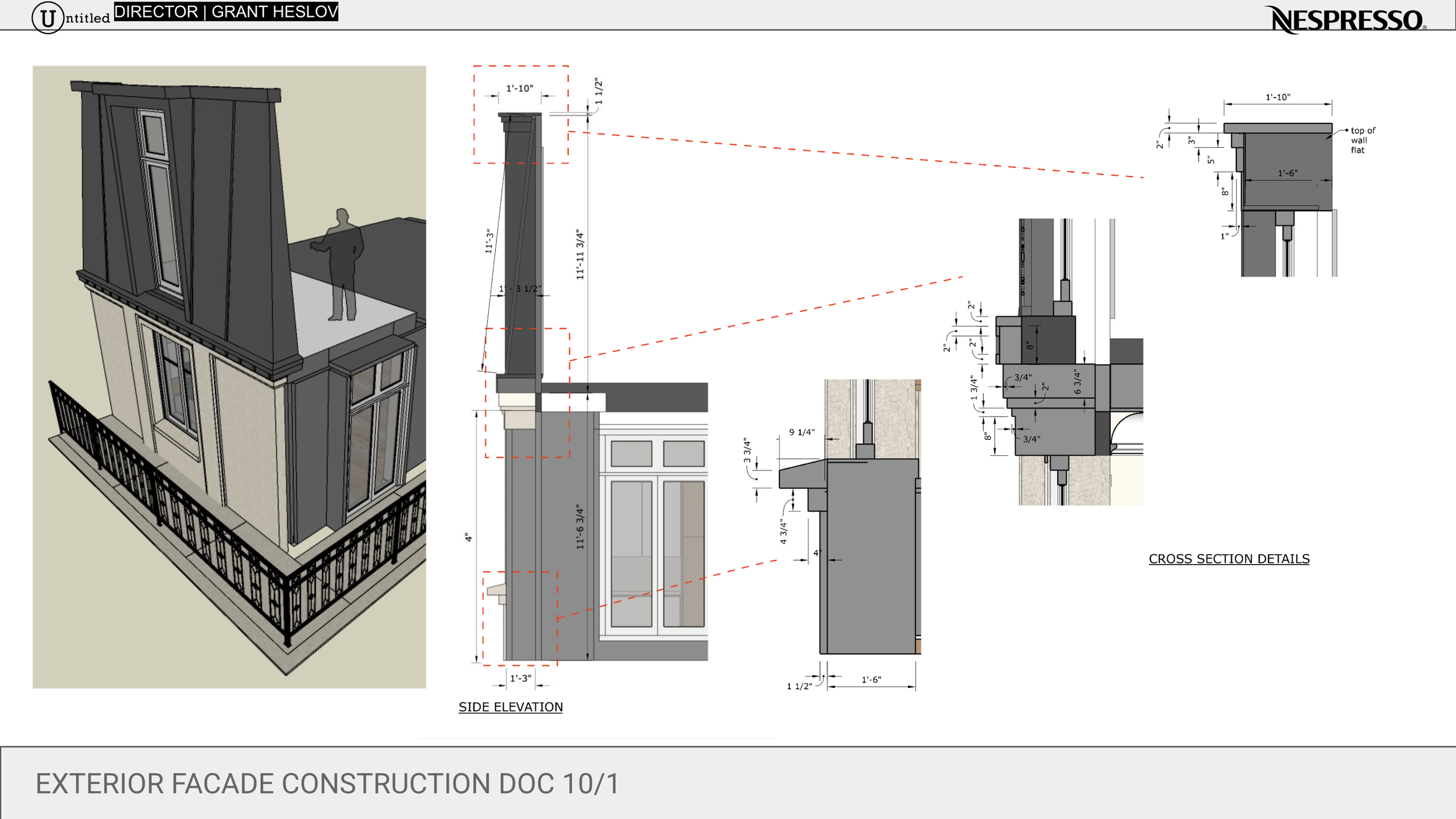Screen dimensions: 1456x819
Task: Click the DIRECTOR | GRANT HESLOV label
Action: coord(226,12)
